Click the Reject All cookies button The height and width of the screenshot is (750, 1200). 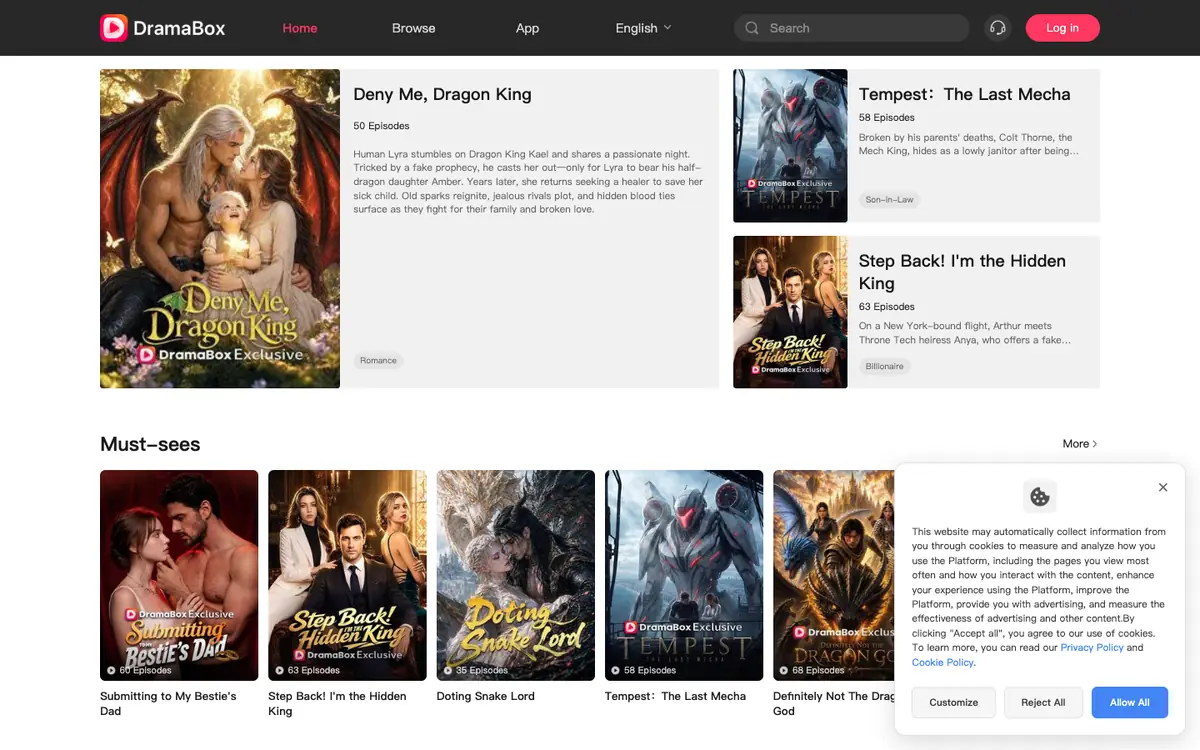coord(1043,702)
